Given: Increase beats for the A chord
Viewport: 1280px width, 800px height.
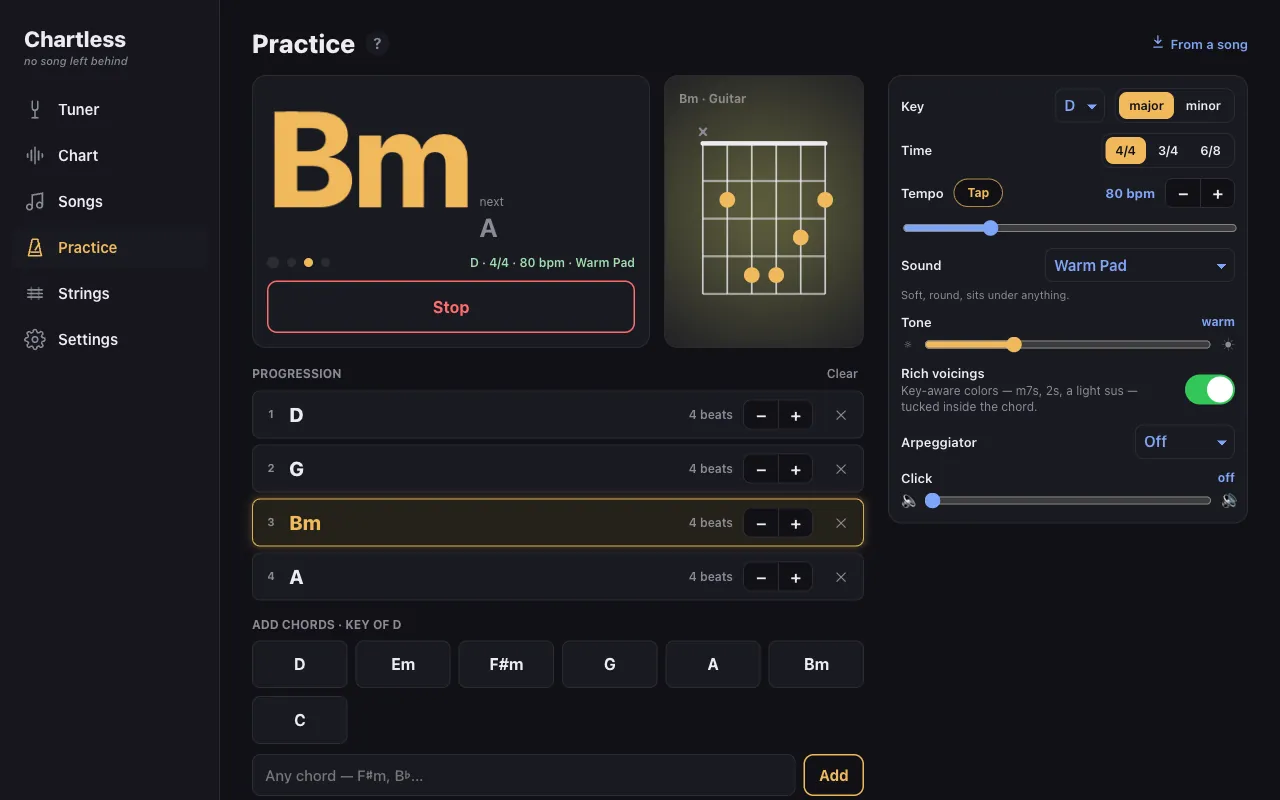Looking at the screenshot, I should click(796, 577).
